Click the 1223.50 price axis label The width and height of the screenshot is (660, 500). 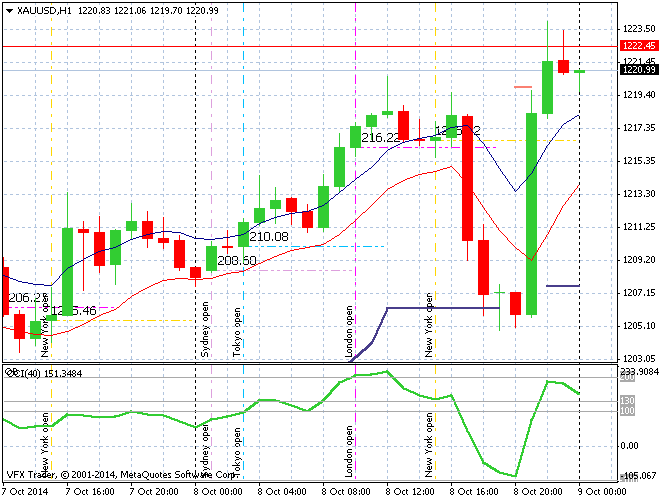639,29
